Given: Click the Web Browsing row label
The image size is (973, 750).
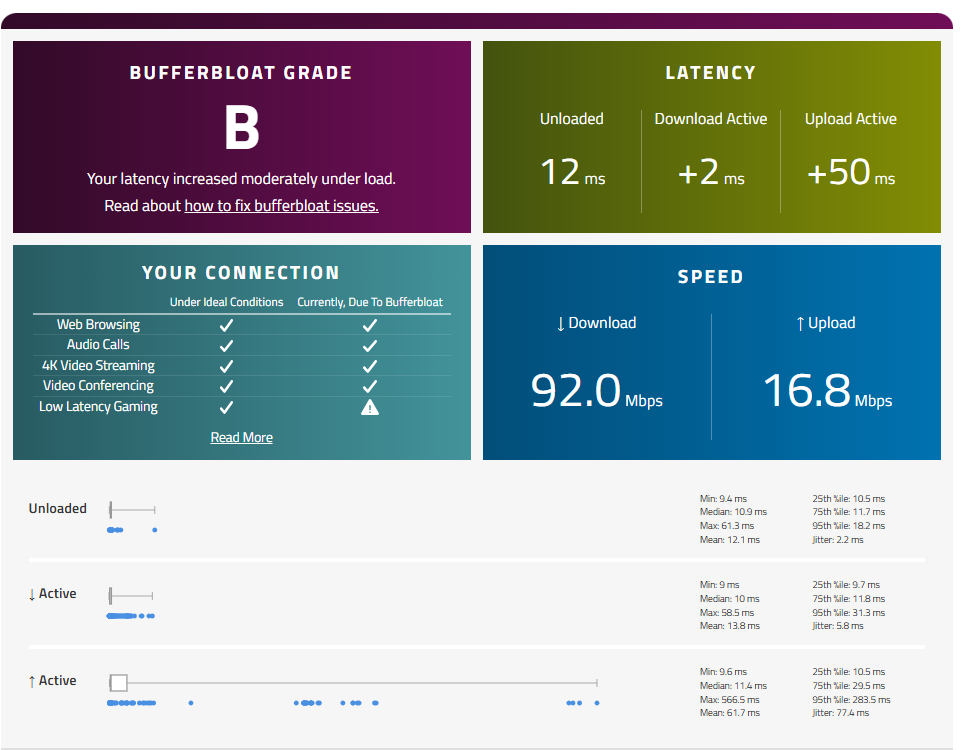Looking at the screenshot, I should [98, 324].
